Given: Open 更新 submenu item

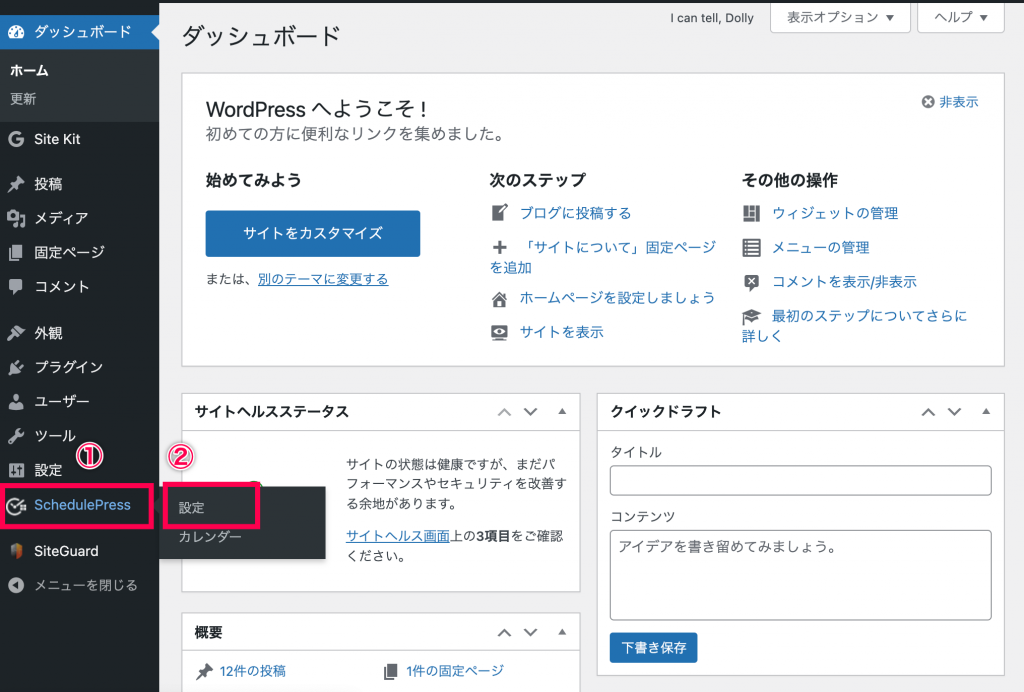Looking at the screenshot, I should point(23,99).
